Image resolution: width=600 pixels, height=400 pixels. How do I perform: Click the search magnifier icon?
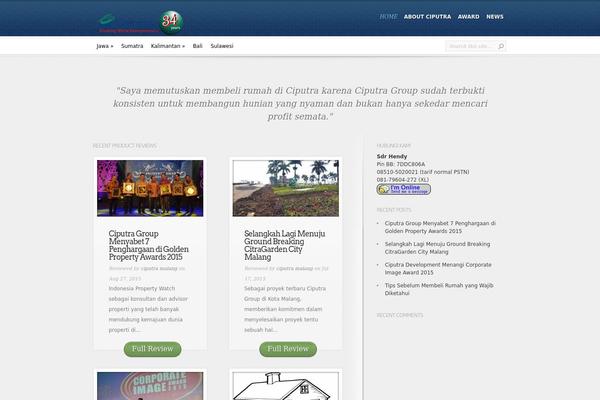[x=501, y=46]
